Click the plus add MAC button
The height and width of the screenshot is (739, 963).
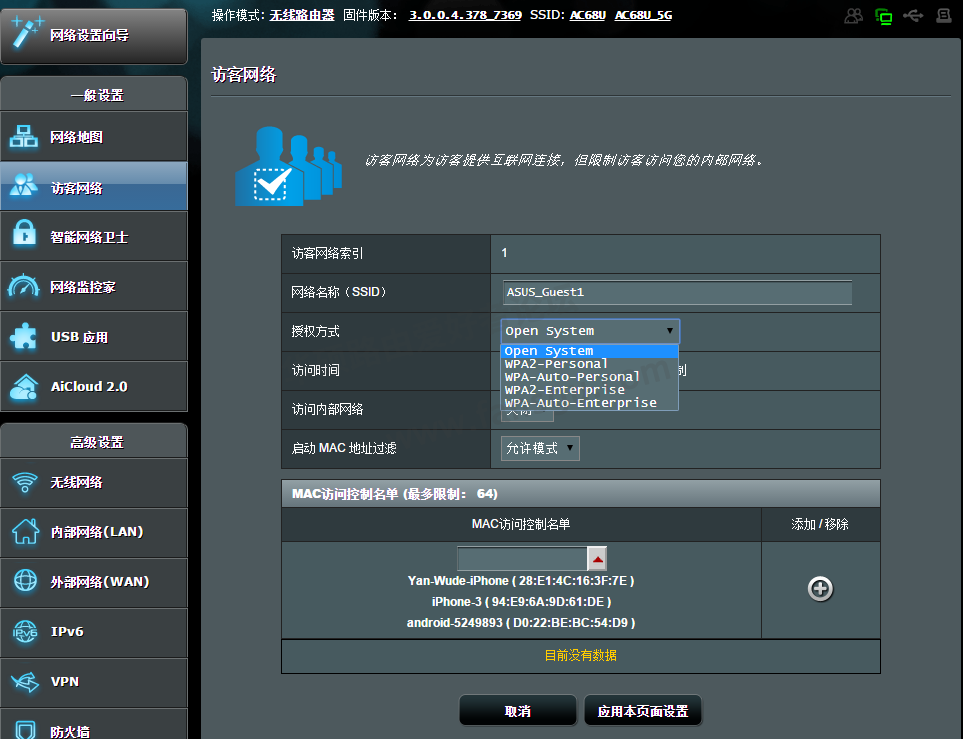pos(820,588)
